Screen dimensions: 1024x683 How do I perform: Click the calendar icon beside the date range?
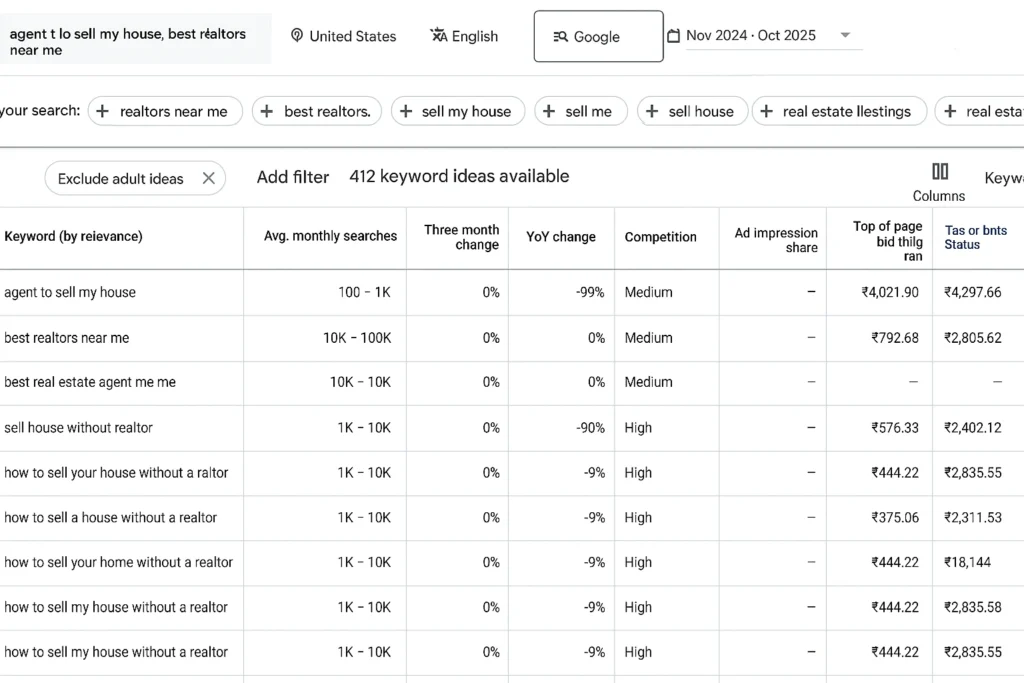tap(675, 36)
